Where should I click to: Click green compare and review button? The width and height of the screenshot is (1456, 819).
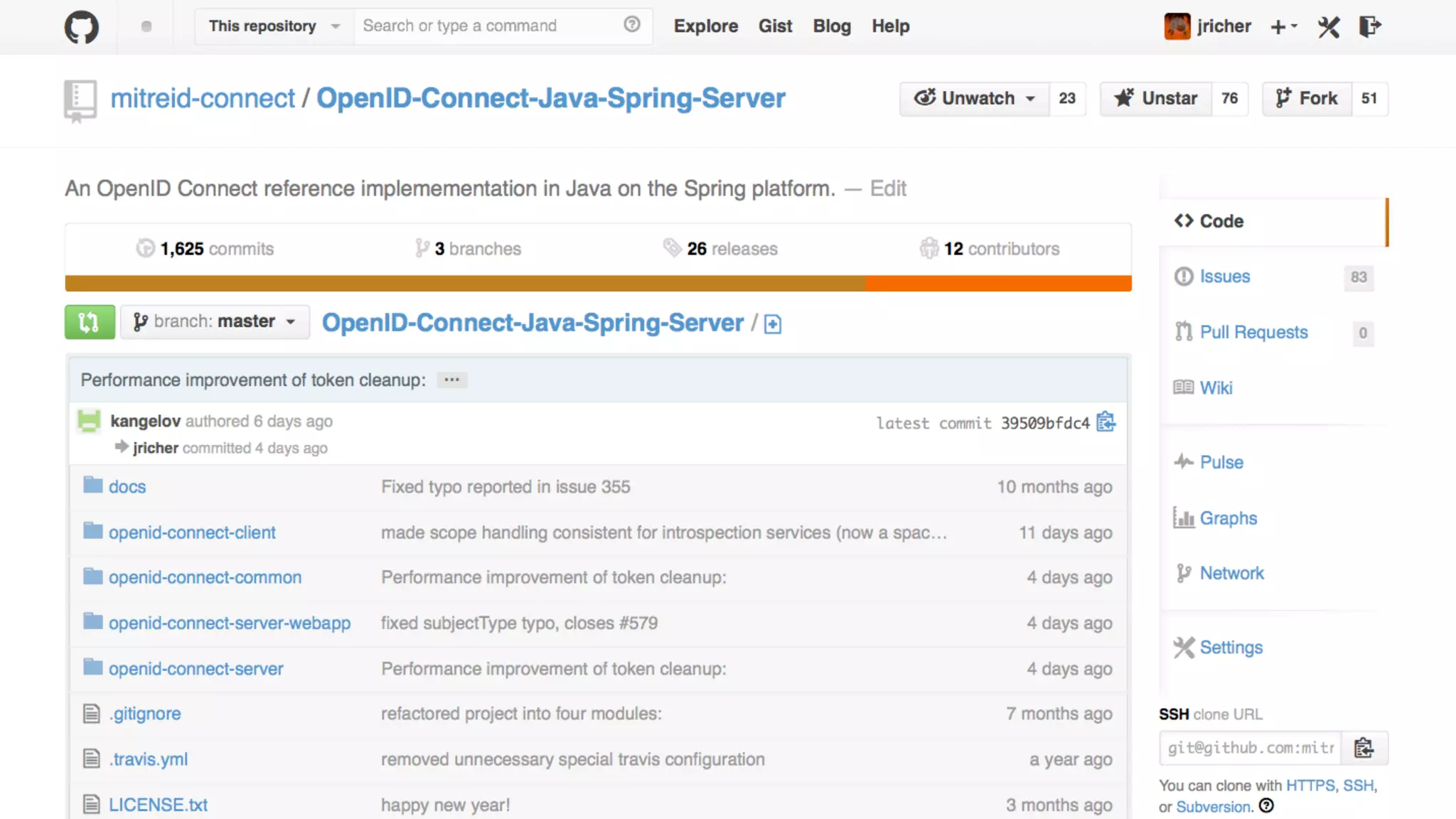pyautogui.click(x=90, y=322)
